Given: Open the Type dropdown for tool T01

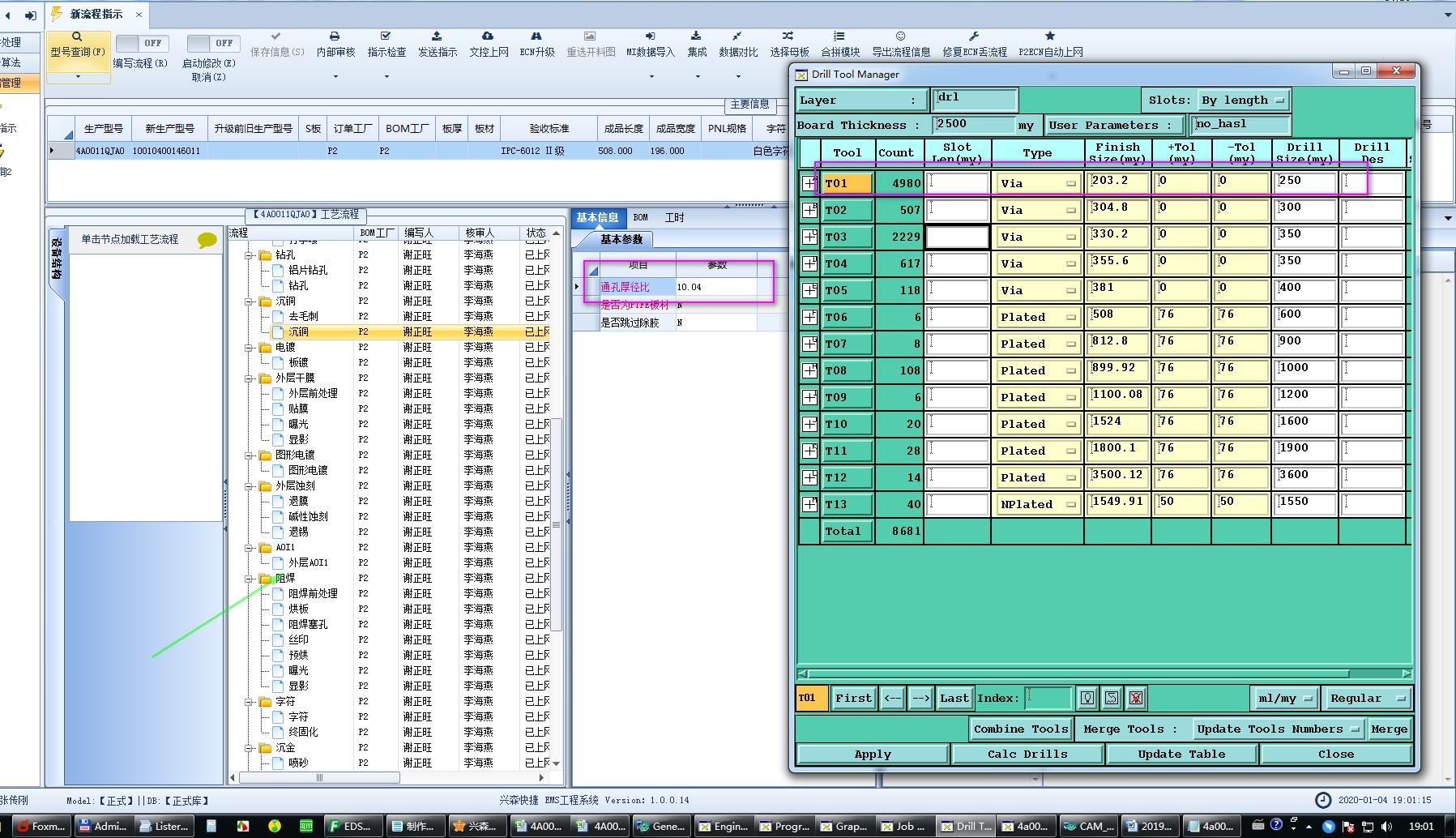Looking at the screenshot, I should pos(1037,184).
